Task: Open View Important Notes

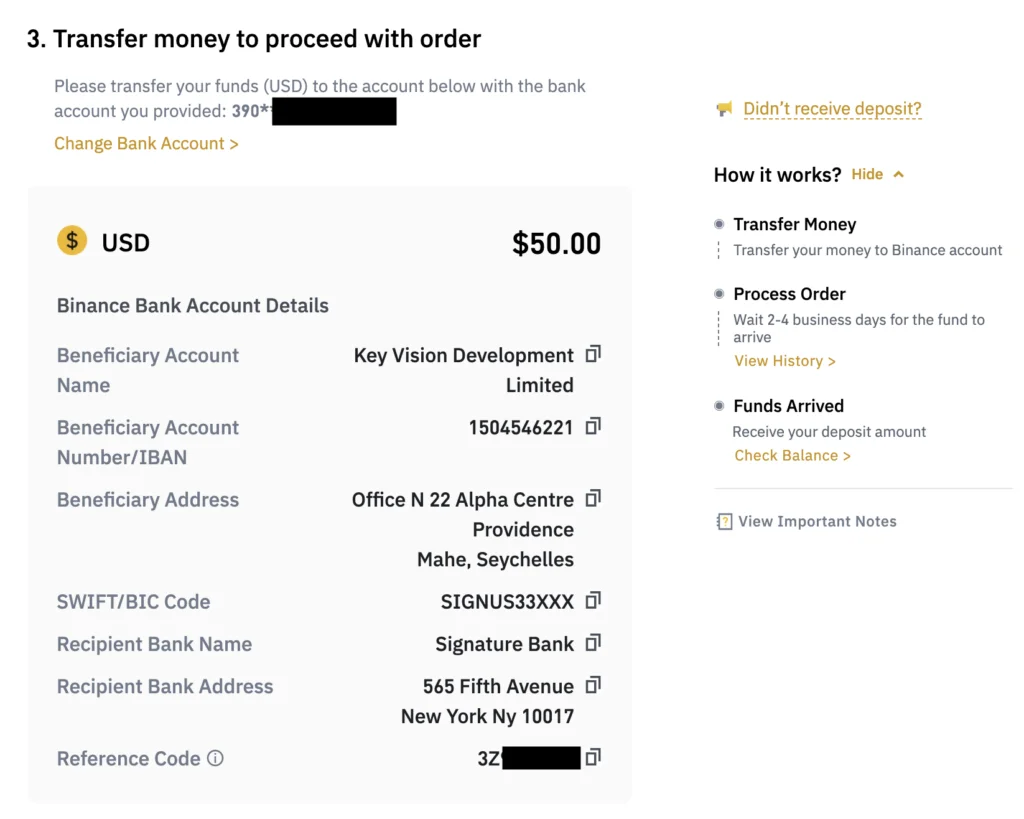Action: tap(817, 521)
